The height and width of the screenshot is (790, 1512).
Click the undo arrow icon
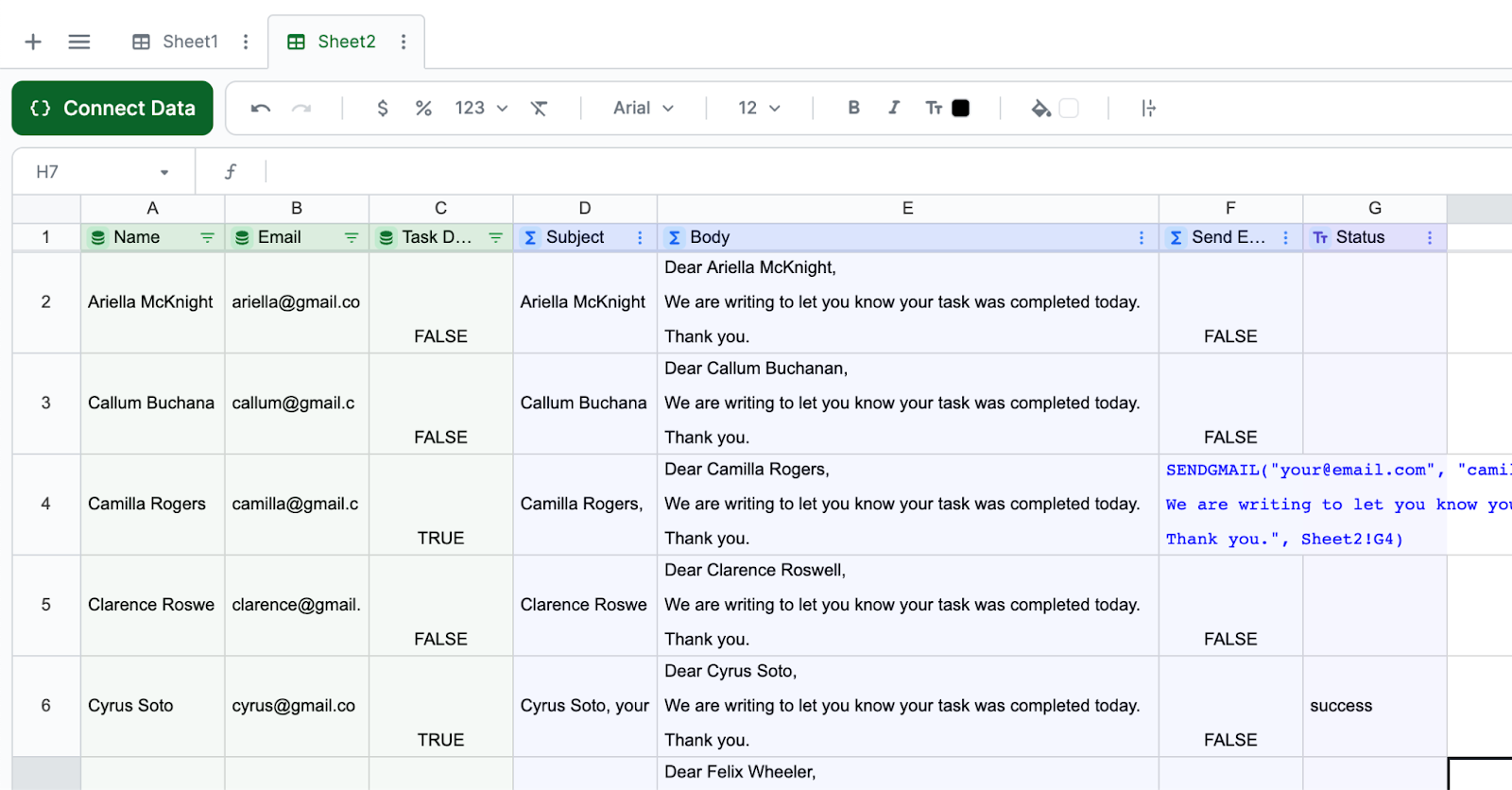(261, 109)
